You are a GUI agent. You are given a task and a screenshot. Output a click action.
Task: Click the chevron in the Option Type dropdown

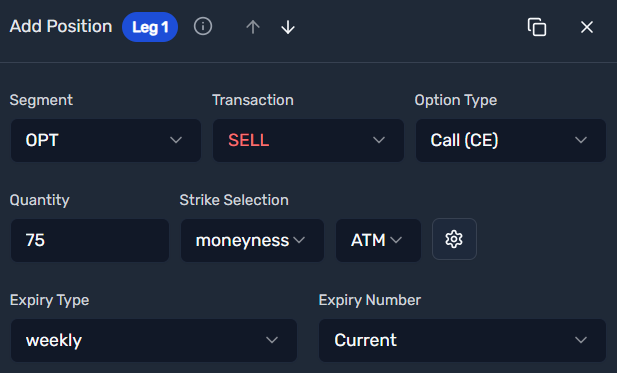pos(581,140)
